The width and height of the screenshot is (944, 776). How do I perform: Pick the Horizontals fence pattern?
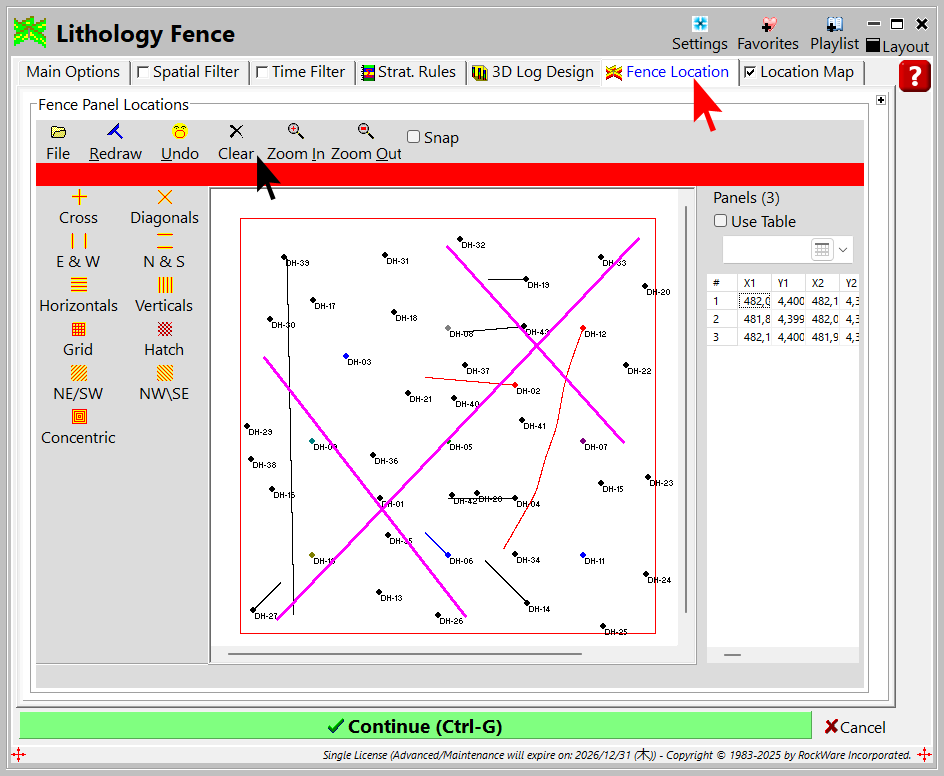tap(78, 285)
